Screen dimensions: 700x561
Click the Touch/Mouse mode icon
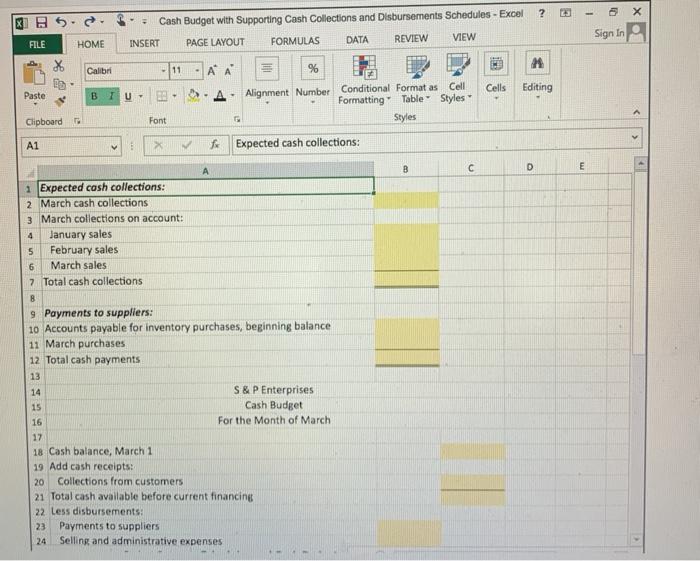pos(121,20)
